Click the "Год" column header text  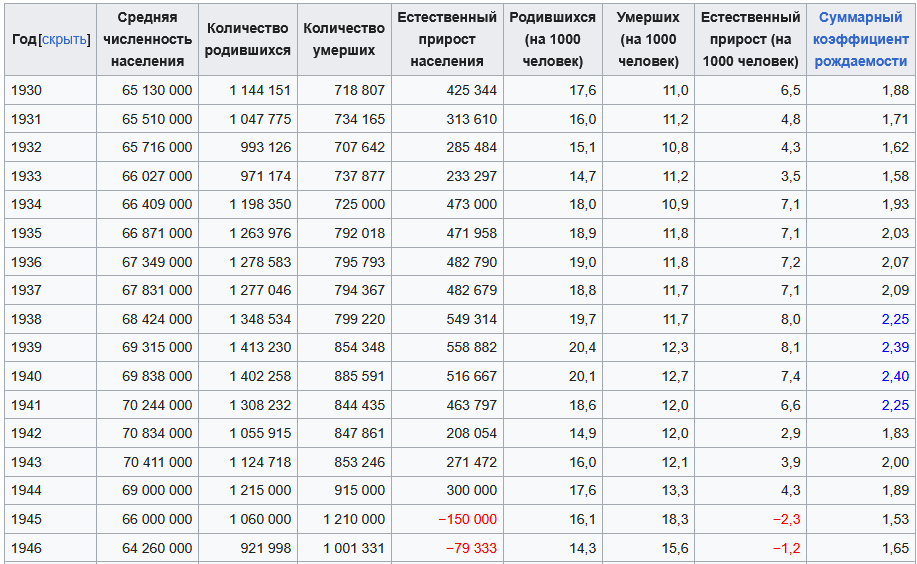(23, 39)
